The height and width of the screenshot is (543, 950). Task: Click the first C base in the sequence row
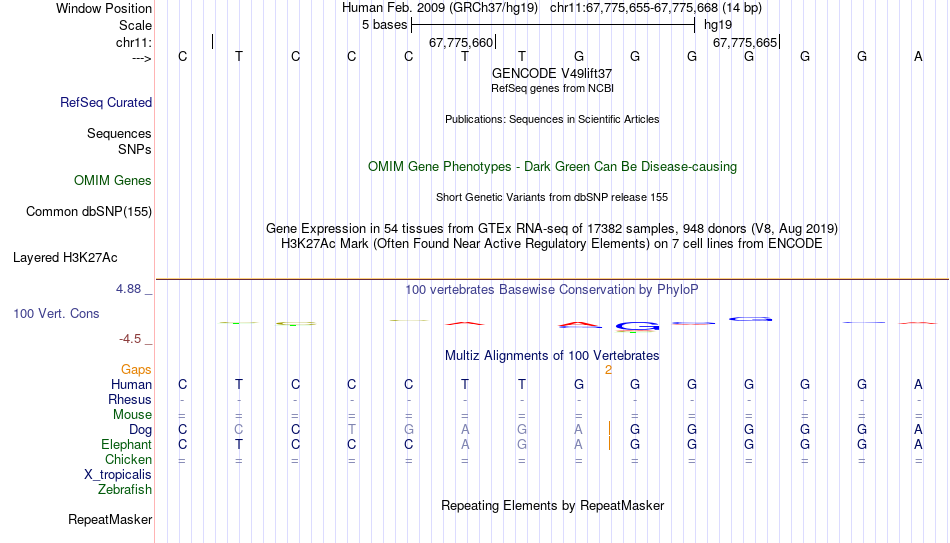click(x=182, y=56)
